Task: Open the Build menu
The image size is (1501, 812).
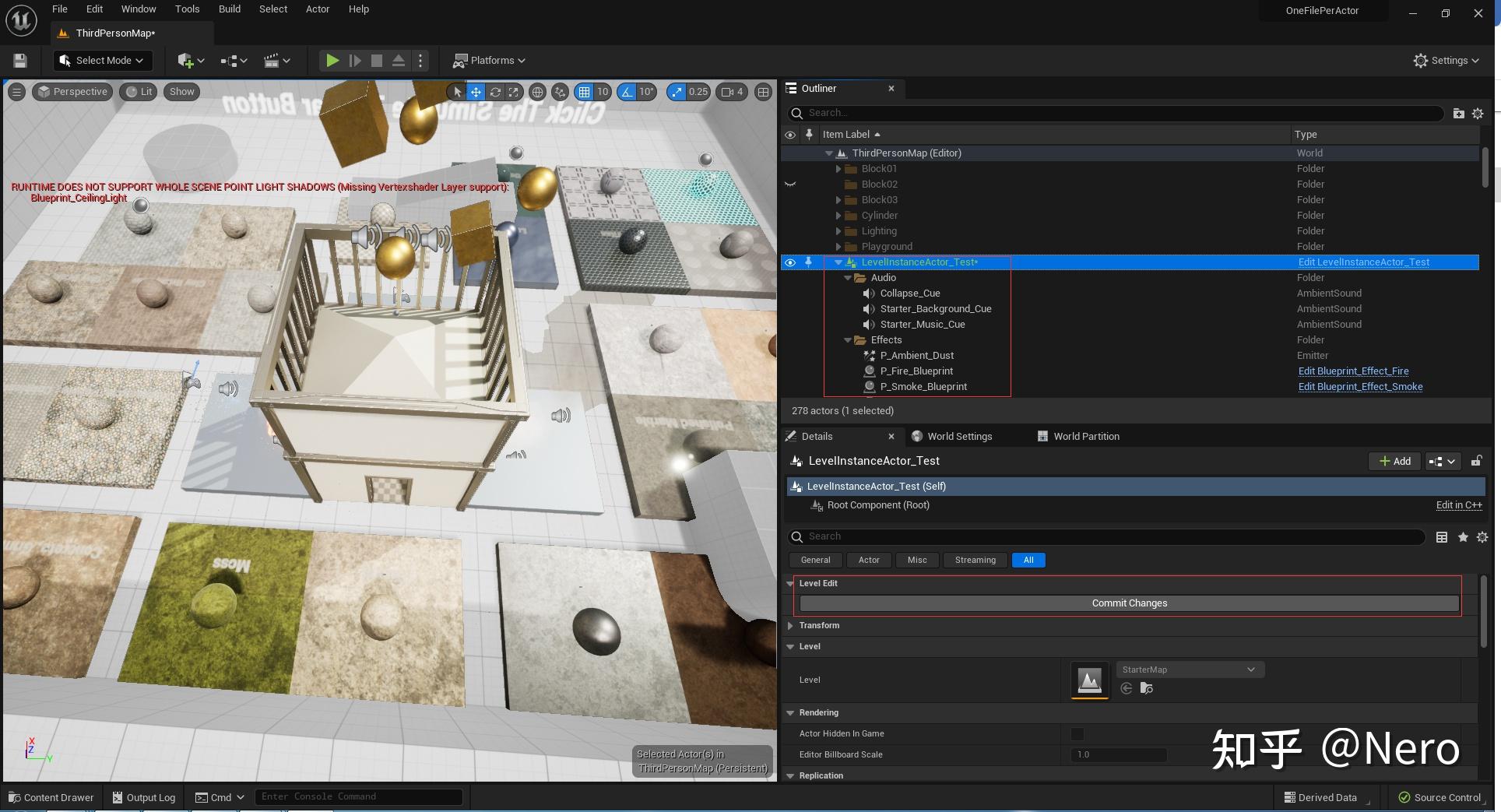Action: 229,9
